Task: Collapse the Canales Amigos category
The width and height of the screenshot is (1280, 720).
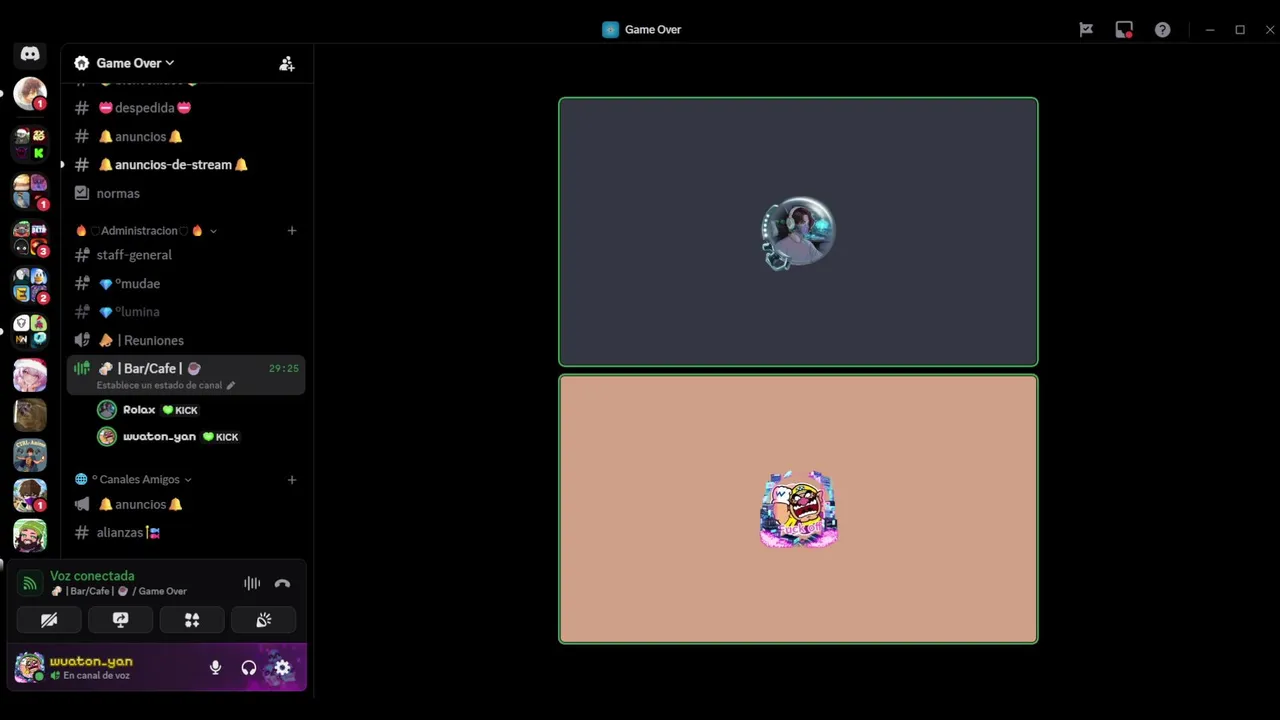Action: click(134, 480)
